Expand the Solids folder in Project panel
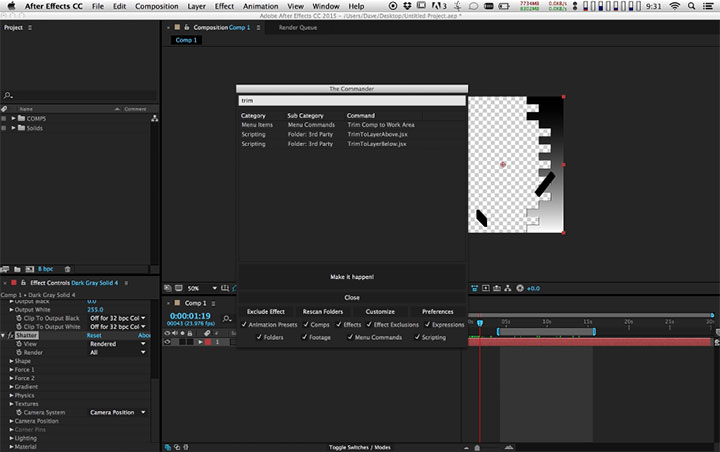 pyautogui.click(x=13, y=128)
